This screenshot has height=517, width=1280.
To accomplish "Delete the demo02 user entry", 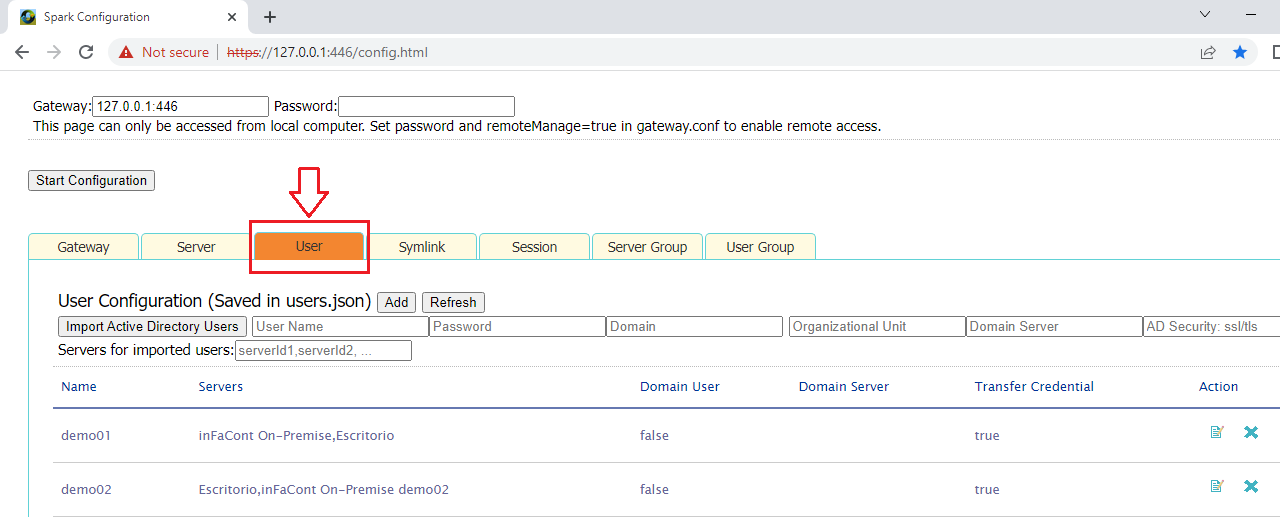I will (x=1251, y=486).
